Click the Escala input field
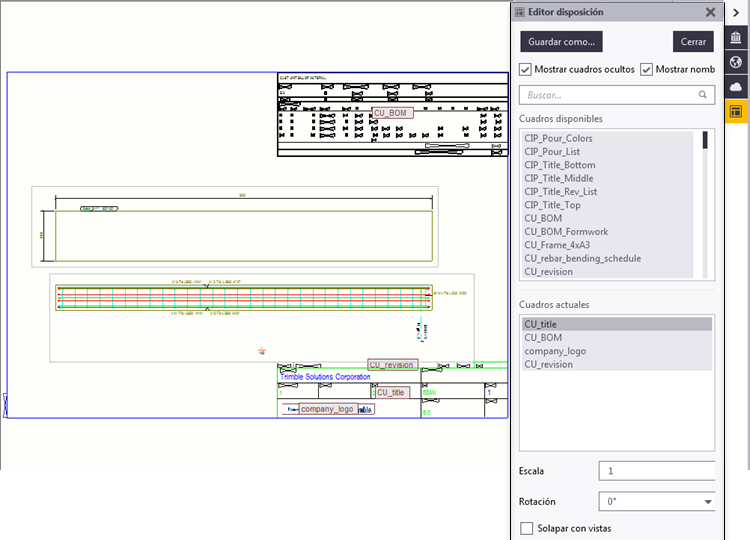 [x=656, y=471]
